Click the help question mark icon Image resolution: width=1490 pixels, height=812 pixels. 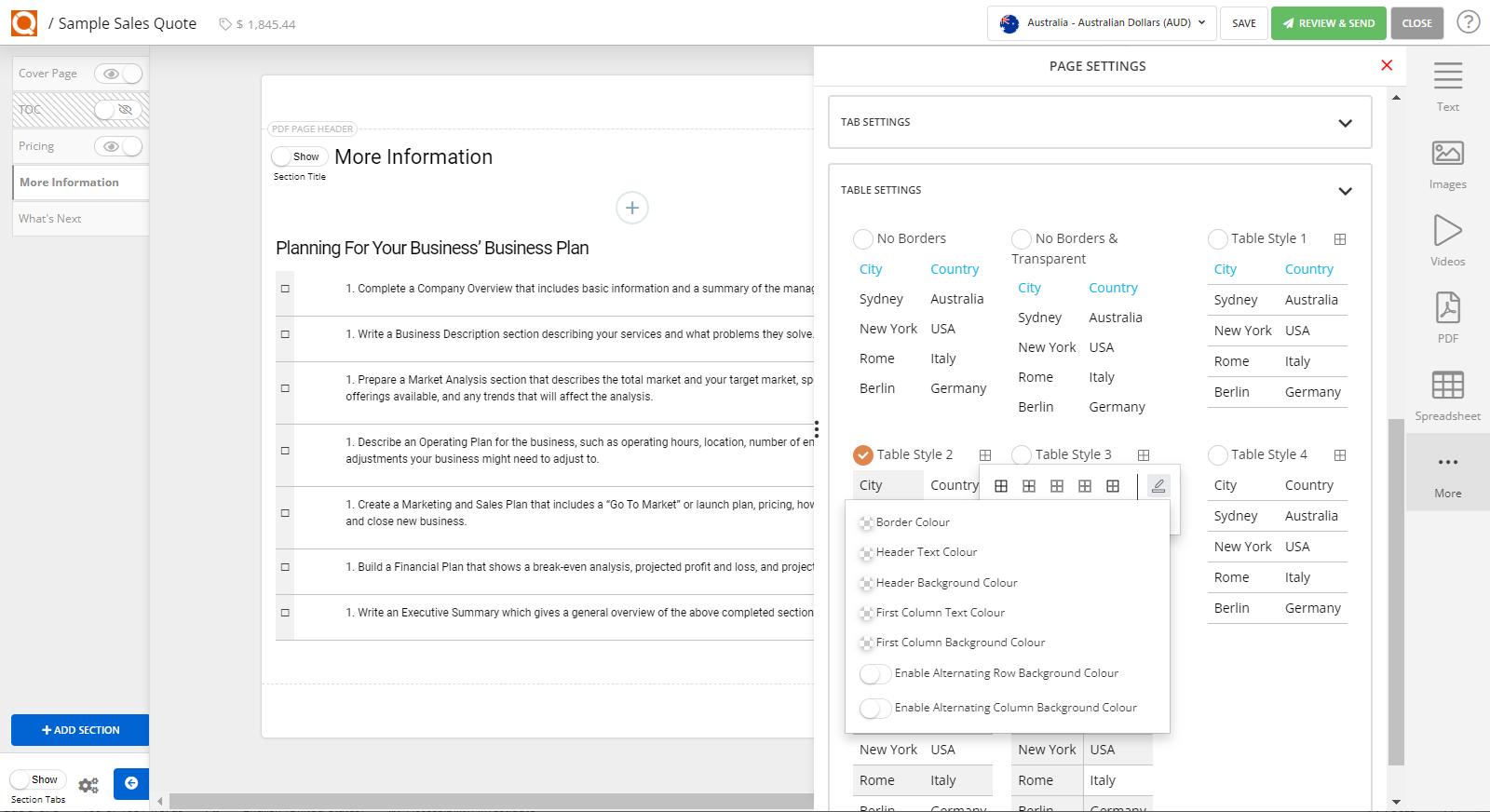[x=1469, y=22]
